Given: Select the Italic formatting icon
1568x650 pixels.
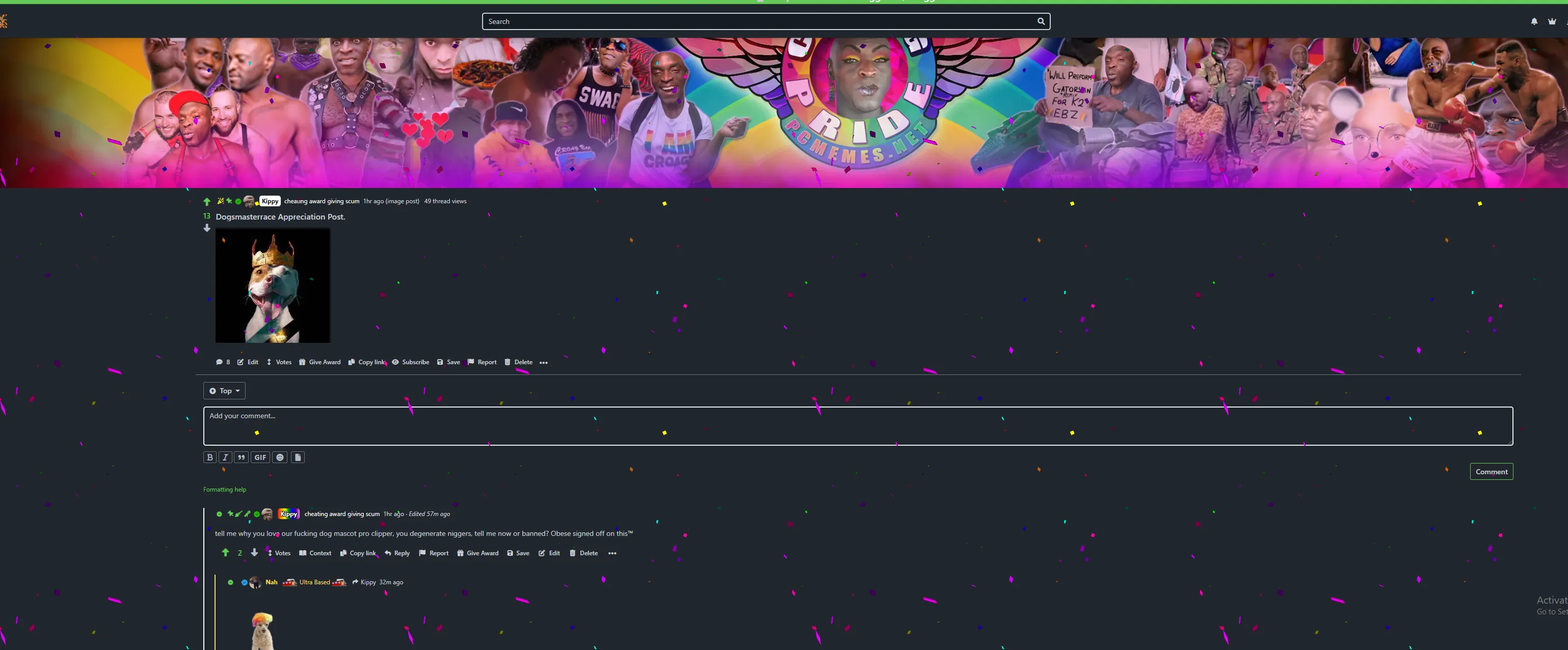Looking at the screenshot, I should click(x=225, y=457).
